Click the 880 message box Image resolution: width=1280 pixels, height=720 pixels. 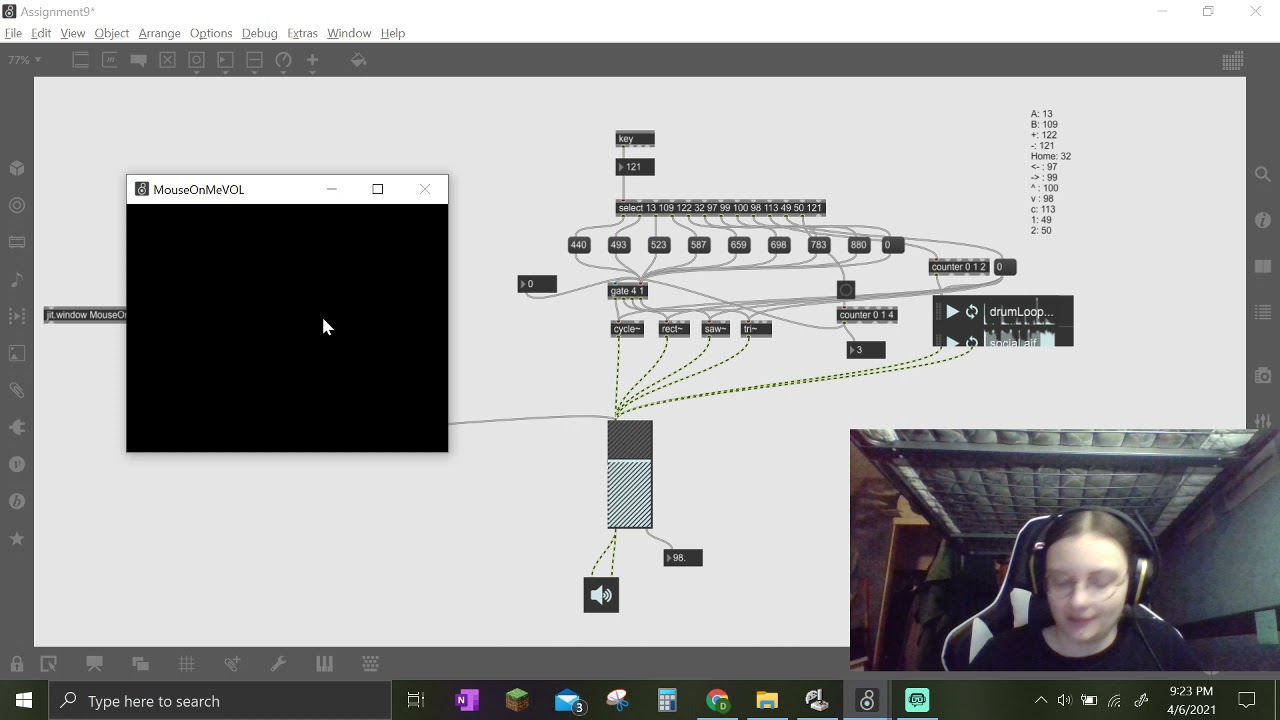858,245
